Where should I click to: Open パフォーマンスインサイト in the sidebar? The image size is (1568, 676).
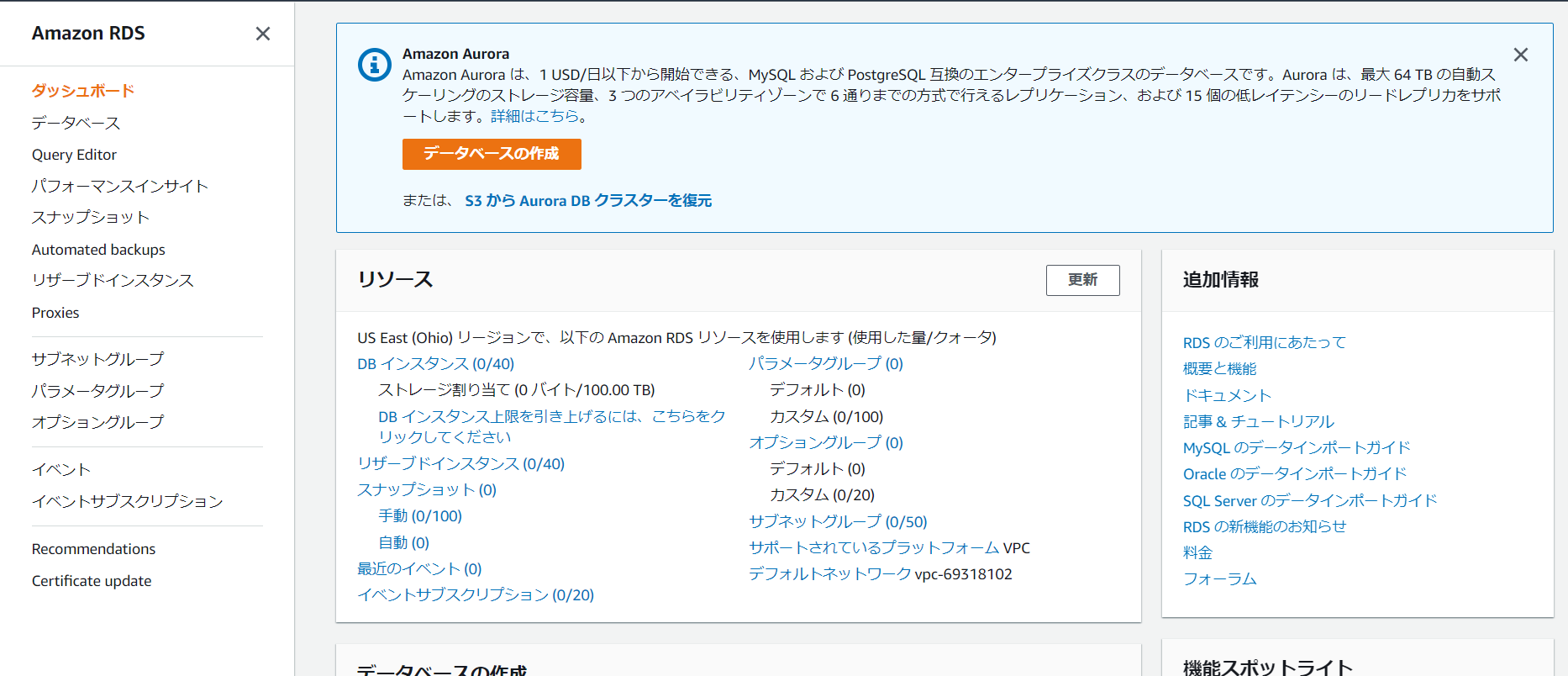[x=120, y=186]
